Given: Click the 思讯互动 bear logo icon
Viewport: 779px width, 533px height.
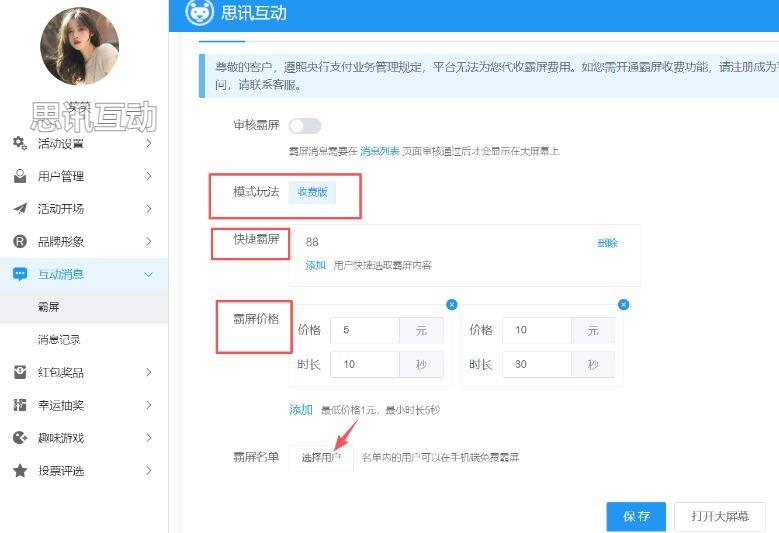Looking at the screenshot, I should [201, 13].
